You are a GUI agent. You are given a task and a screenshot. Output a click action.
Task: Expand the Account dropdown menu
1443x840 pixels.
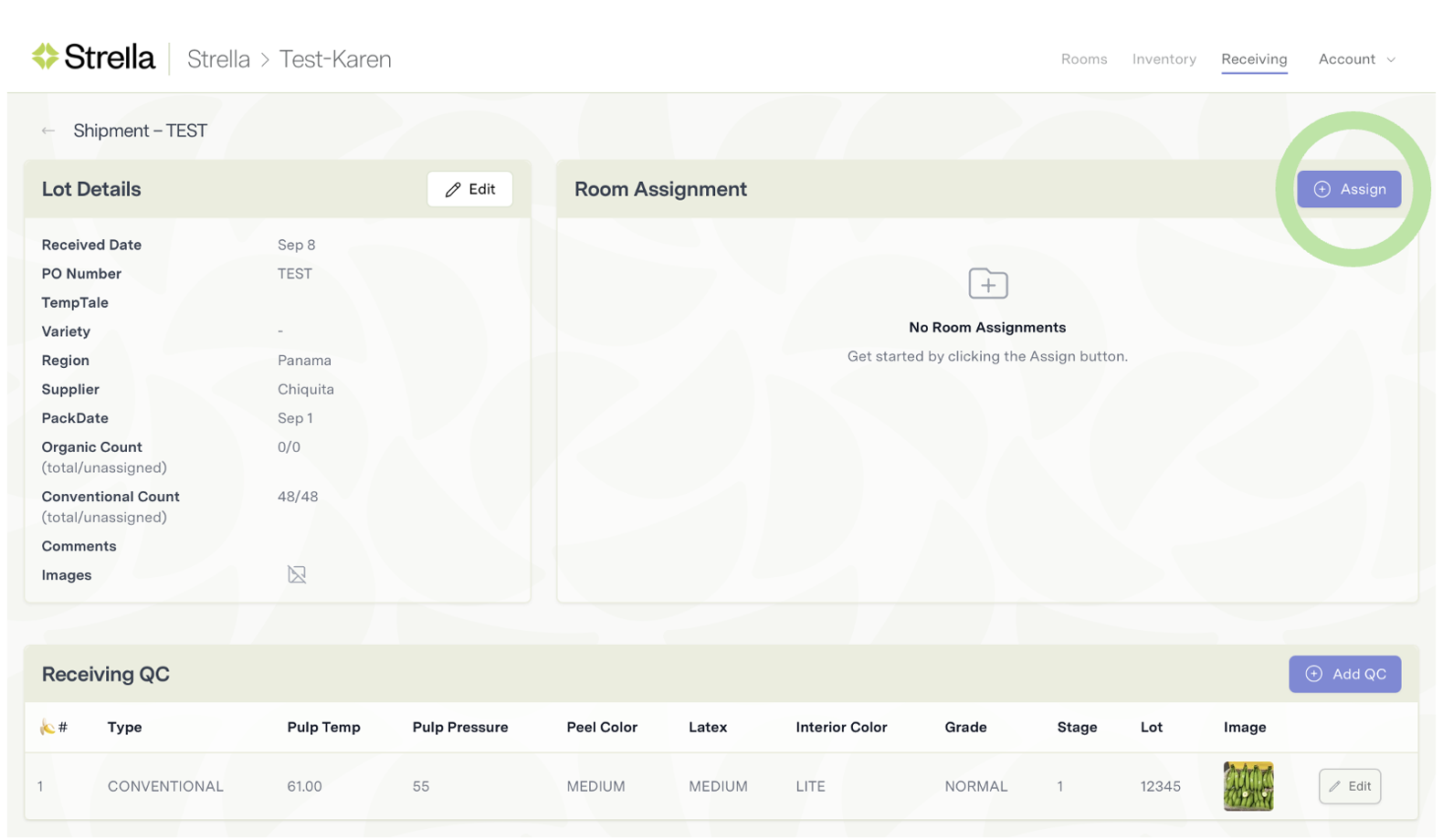tap(1346, 59)
